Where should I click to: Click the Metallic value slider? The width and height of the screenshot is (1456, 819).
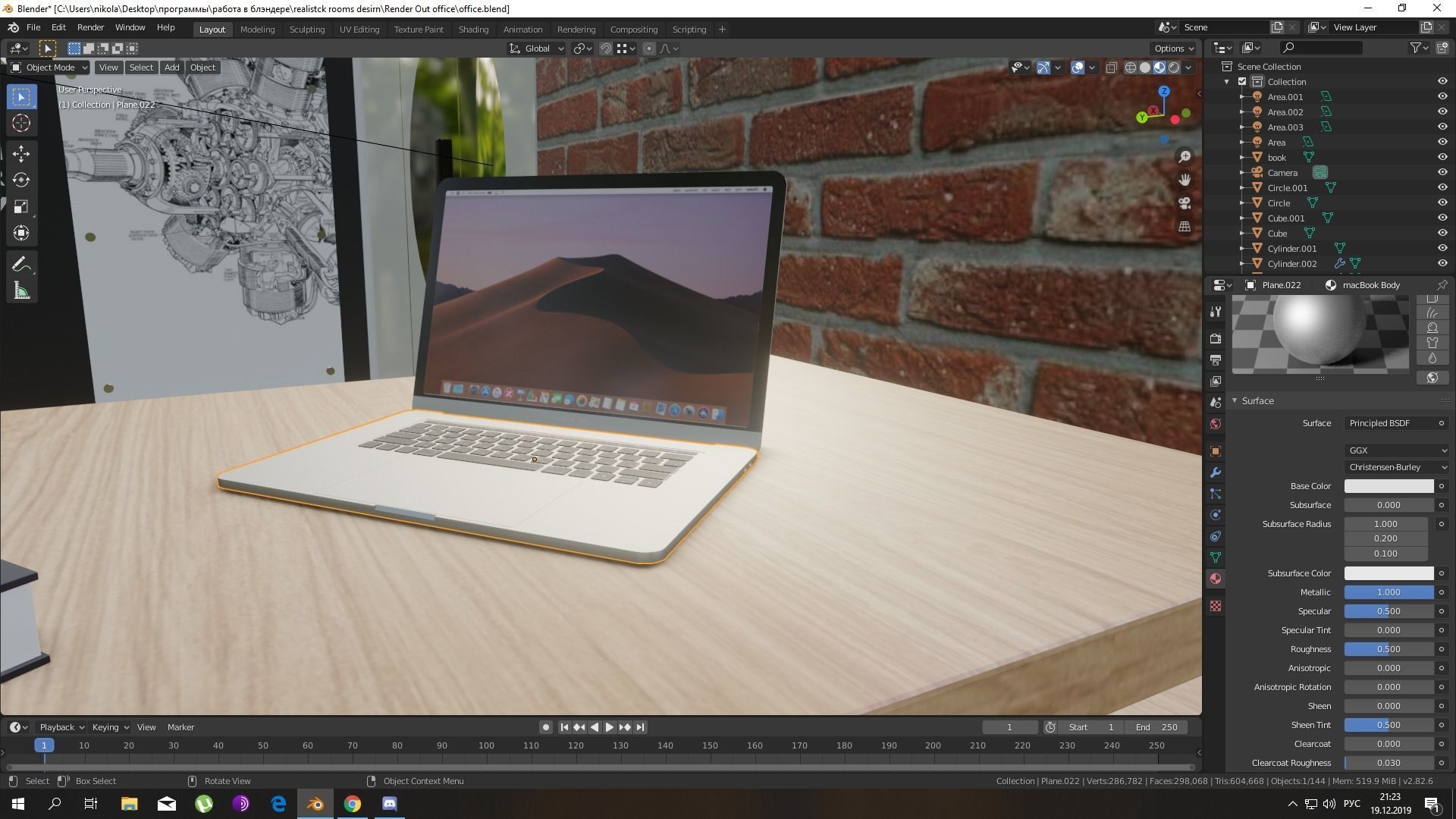1389,592
